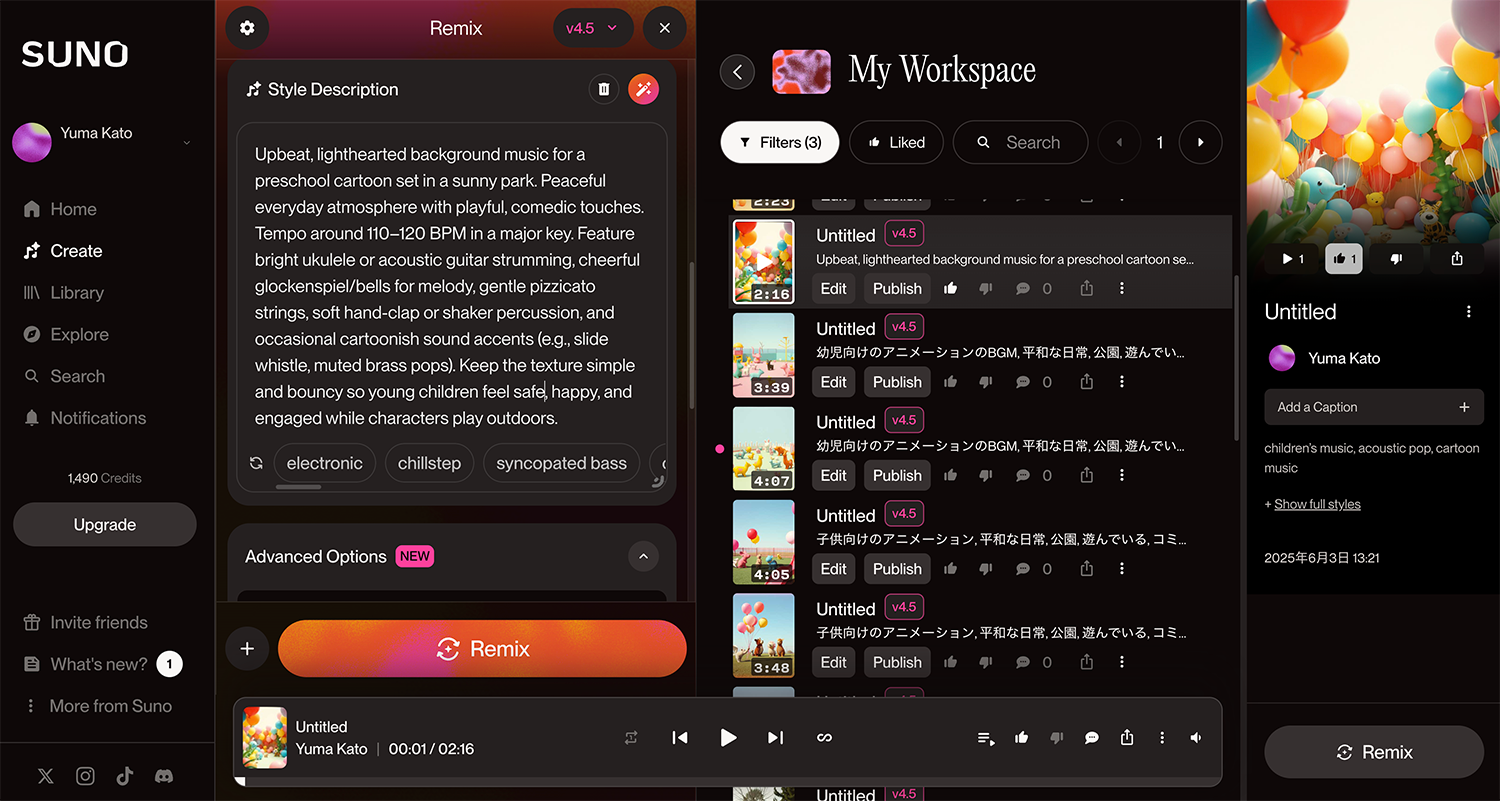
Task: Dislike the song under the cover art
Action: click(1398, 258)
